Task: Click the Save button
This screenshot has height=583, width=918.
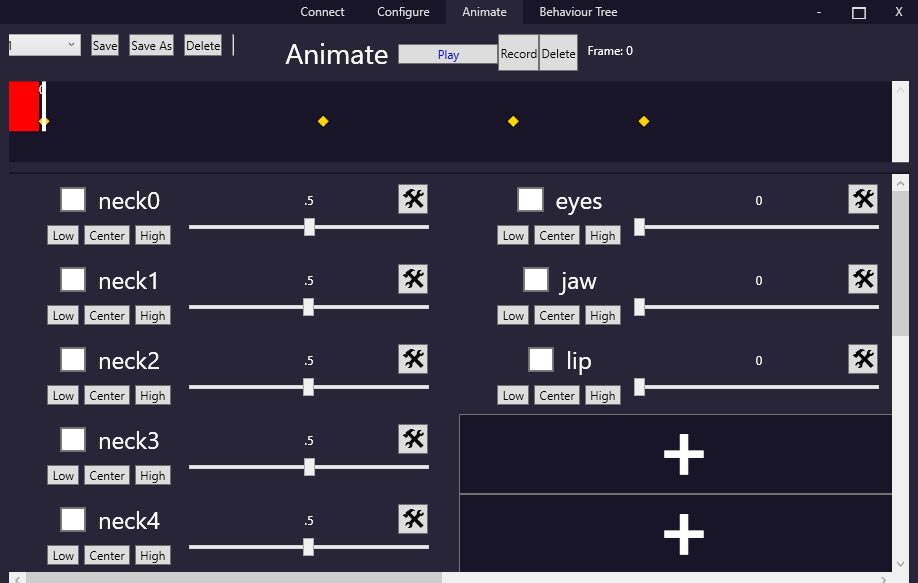Action: click(x=105, y=46)
